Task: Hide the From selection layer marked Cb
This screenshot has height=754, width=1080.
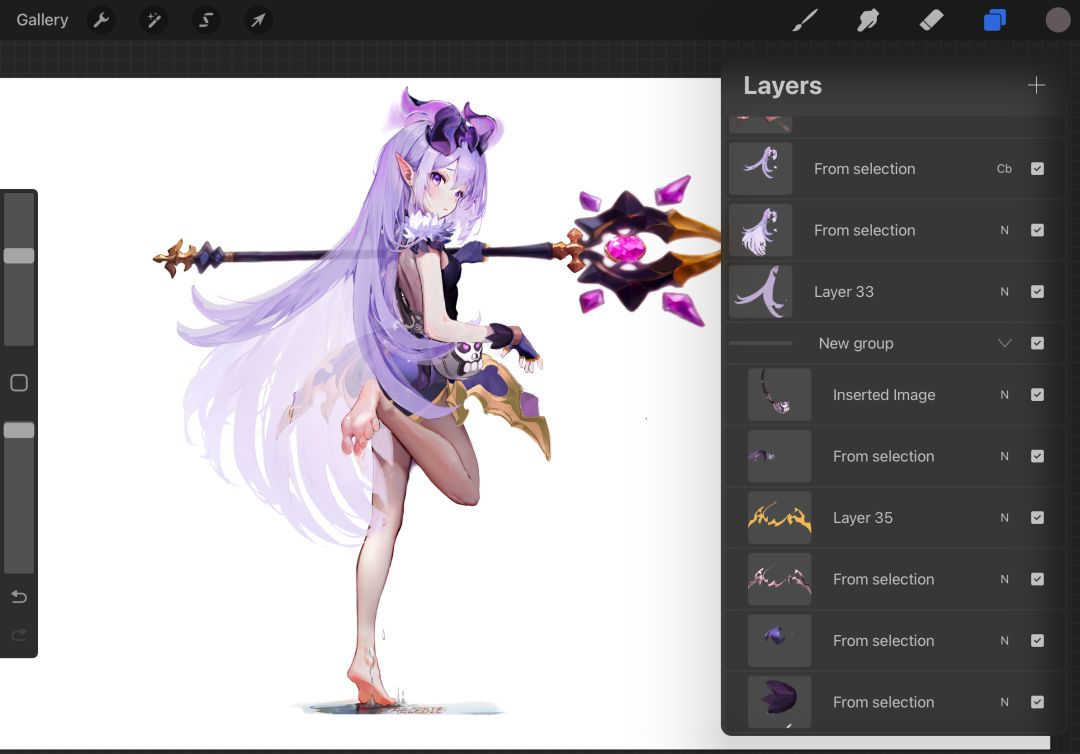Action: (x=1037, y=169)
